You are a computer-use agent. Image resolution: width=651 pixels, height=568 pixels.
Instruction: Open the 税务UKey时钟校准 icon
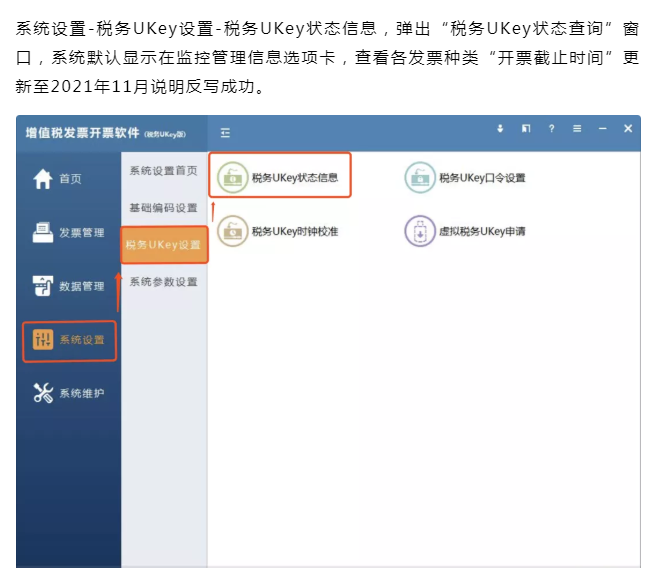232,231
